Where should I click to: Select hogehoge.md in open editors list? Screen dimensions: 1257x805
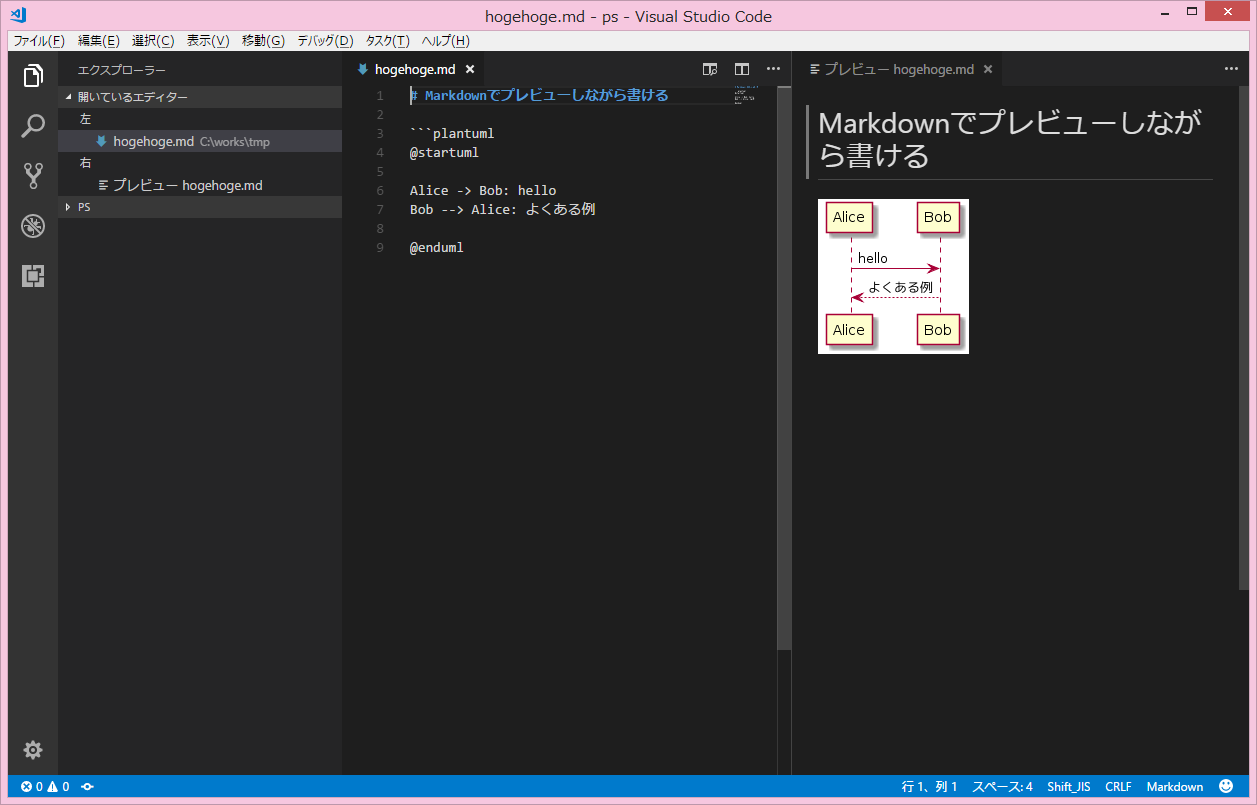coord(200,141)
